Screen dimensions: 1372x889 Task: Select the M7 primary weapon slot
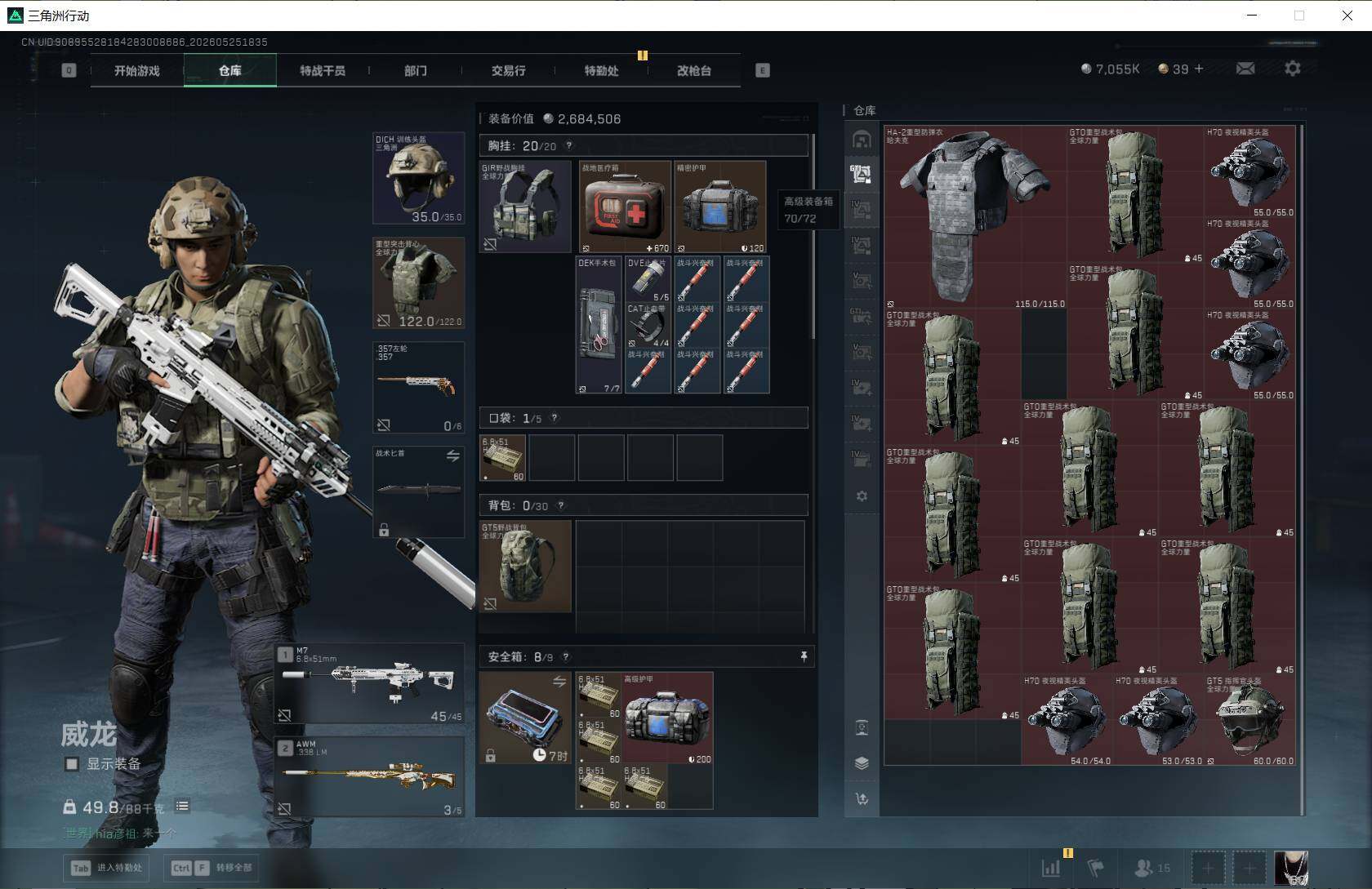[x=369, y=684]
